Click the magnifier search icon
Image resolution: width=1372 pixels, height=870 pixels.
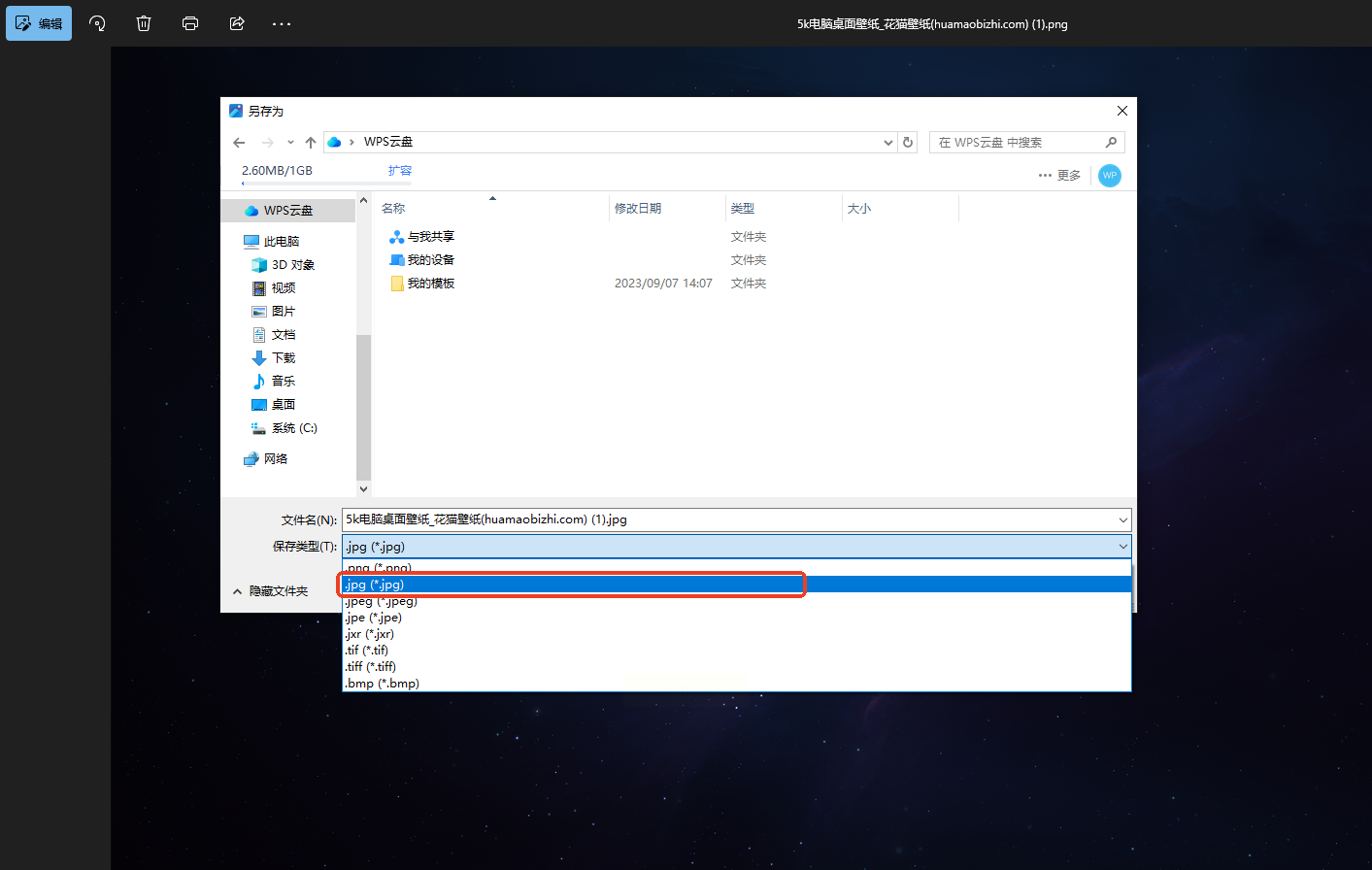[1112, 143]
